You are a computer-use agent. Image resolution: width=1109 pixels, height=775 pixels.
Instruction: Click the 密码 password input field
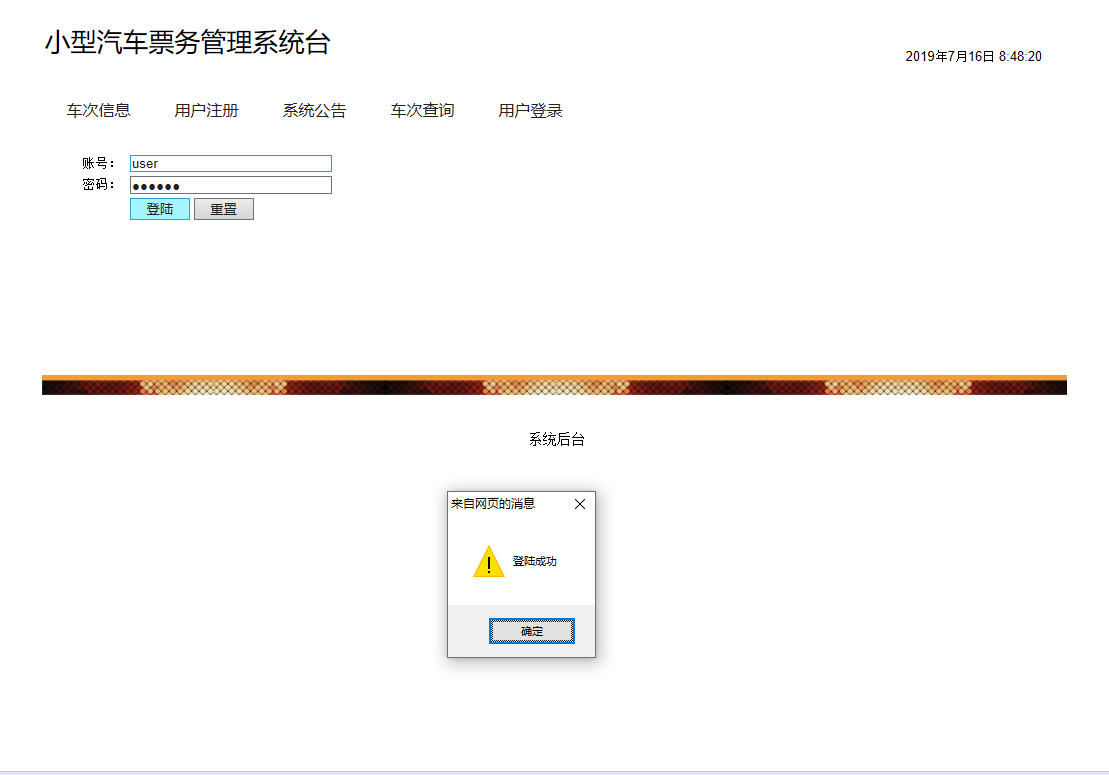pyautogui.click(x=230, y=184)
